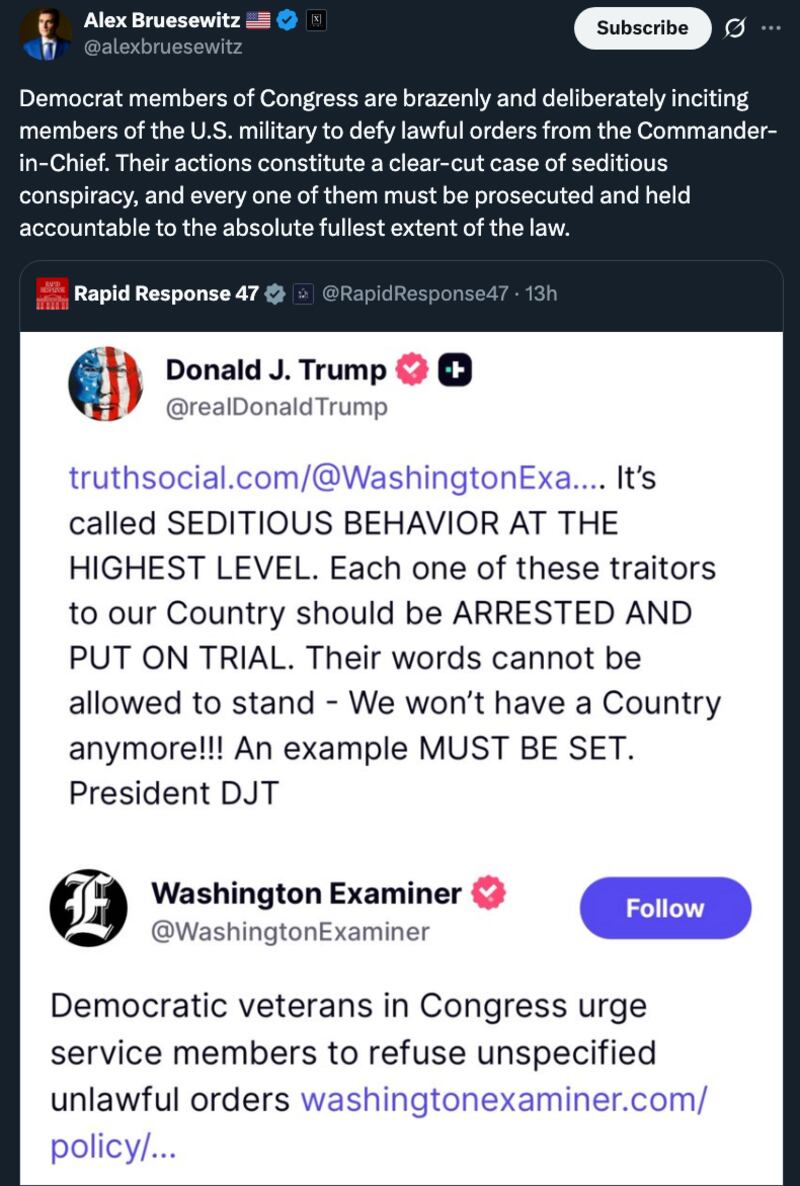Click Washington Examiner's pink verified checkmark
This screenshot has height=1186, width=800.
point(488,894)
